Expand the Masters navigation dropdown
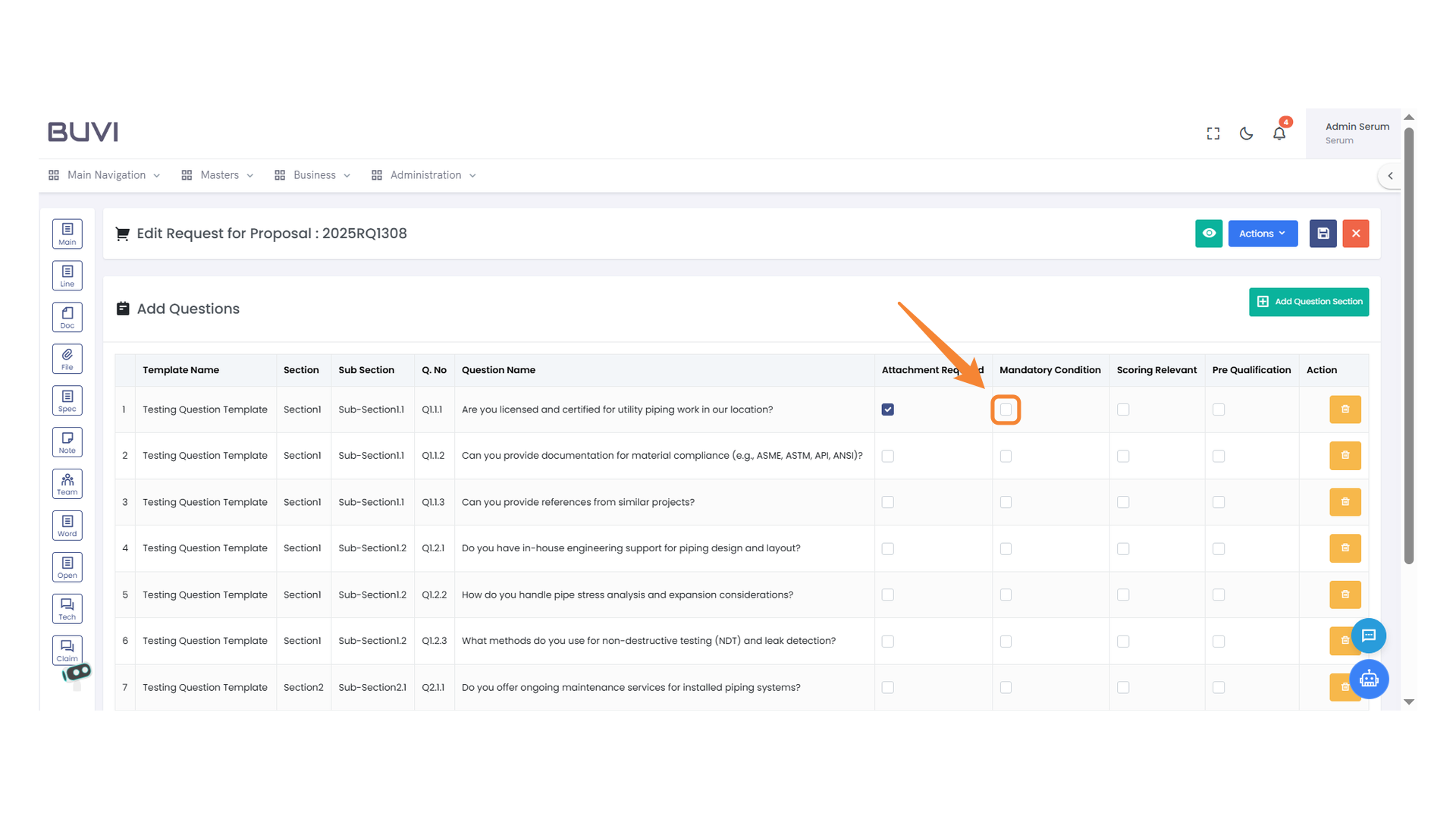The height and width of the screenshot is (819, 1456). (218, 175)
